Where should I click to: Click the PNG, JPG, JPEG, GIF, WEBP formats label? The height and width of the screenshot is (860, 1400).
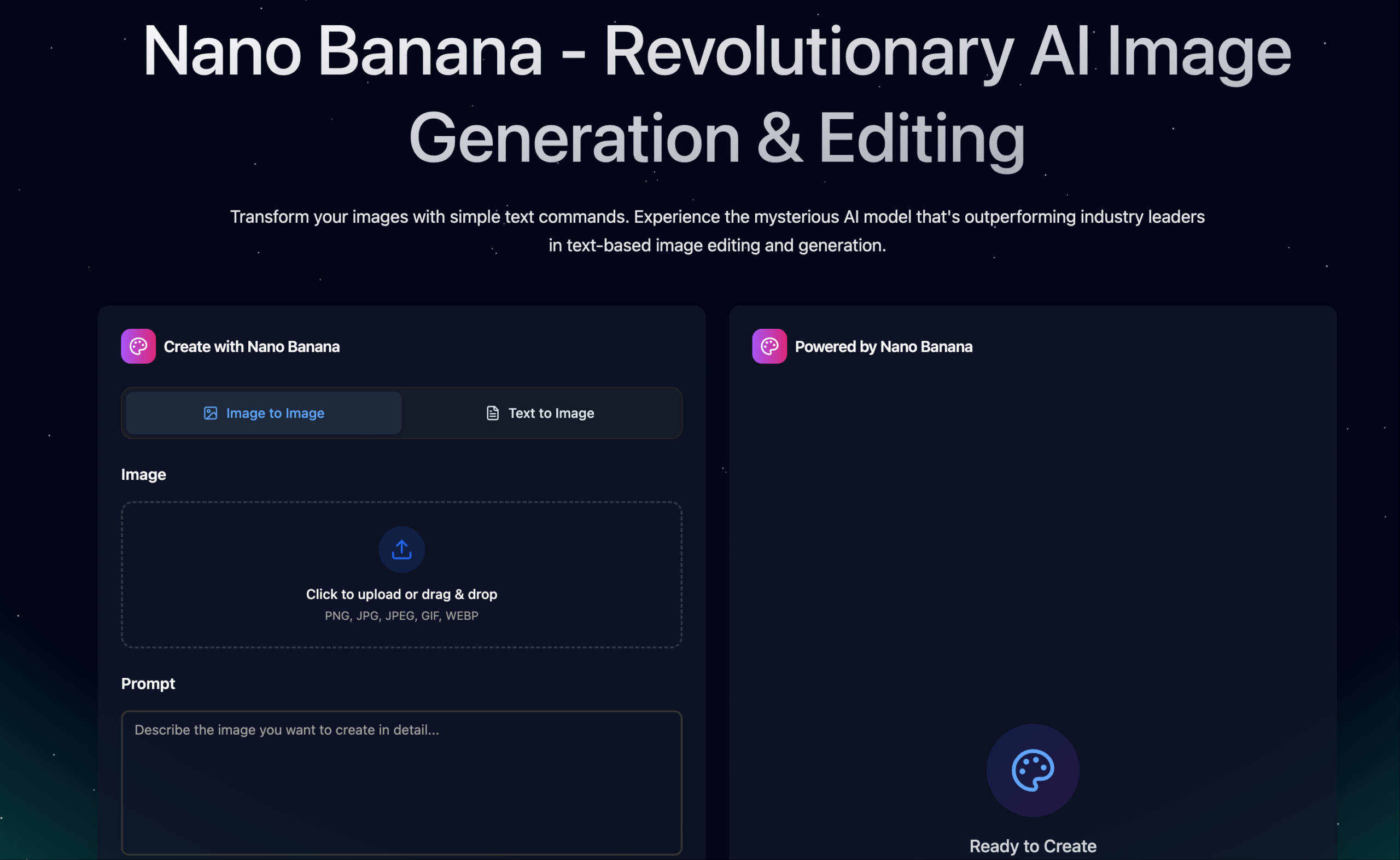401,615
